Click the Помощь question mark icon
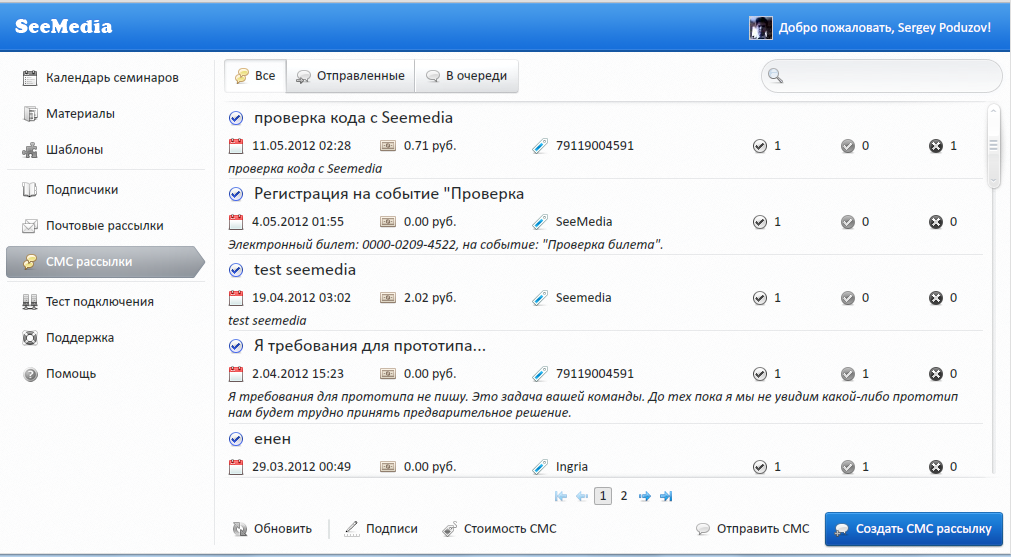This screenshot has width=1011, height=557. click(30, 374)
